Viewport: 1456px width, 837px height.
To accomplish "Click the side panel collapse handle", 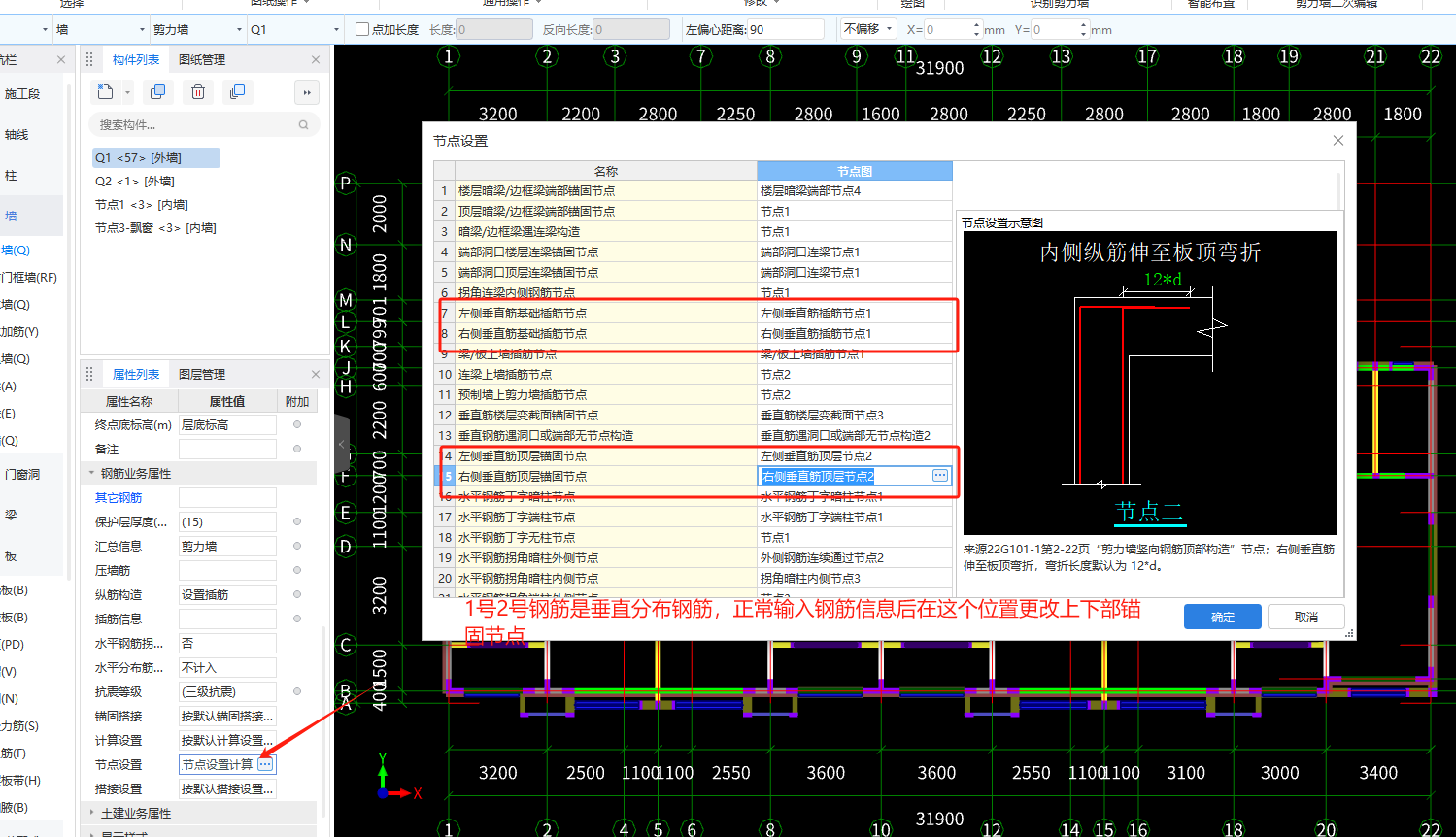I will point(342,444).
